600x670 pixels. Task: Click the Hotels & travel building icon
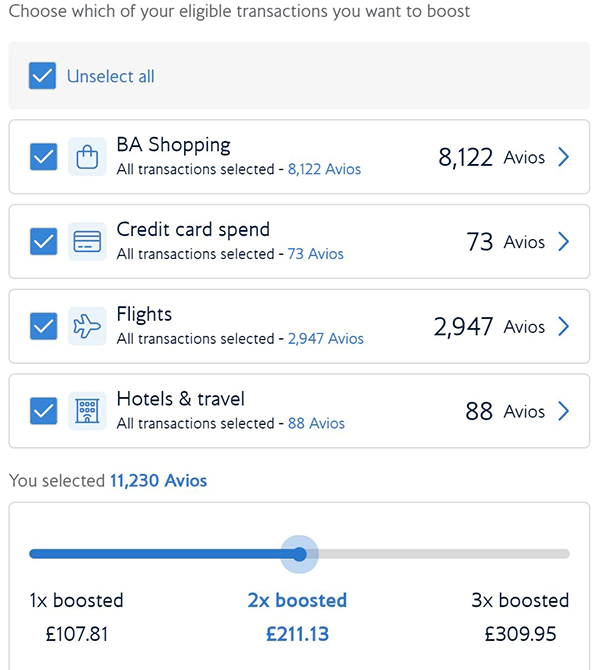pos(87,411)
